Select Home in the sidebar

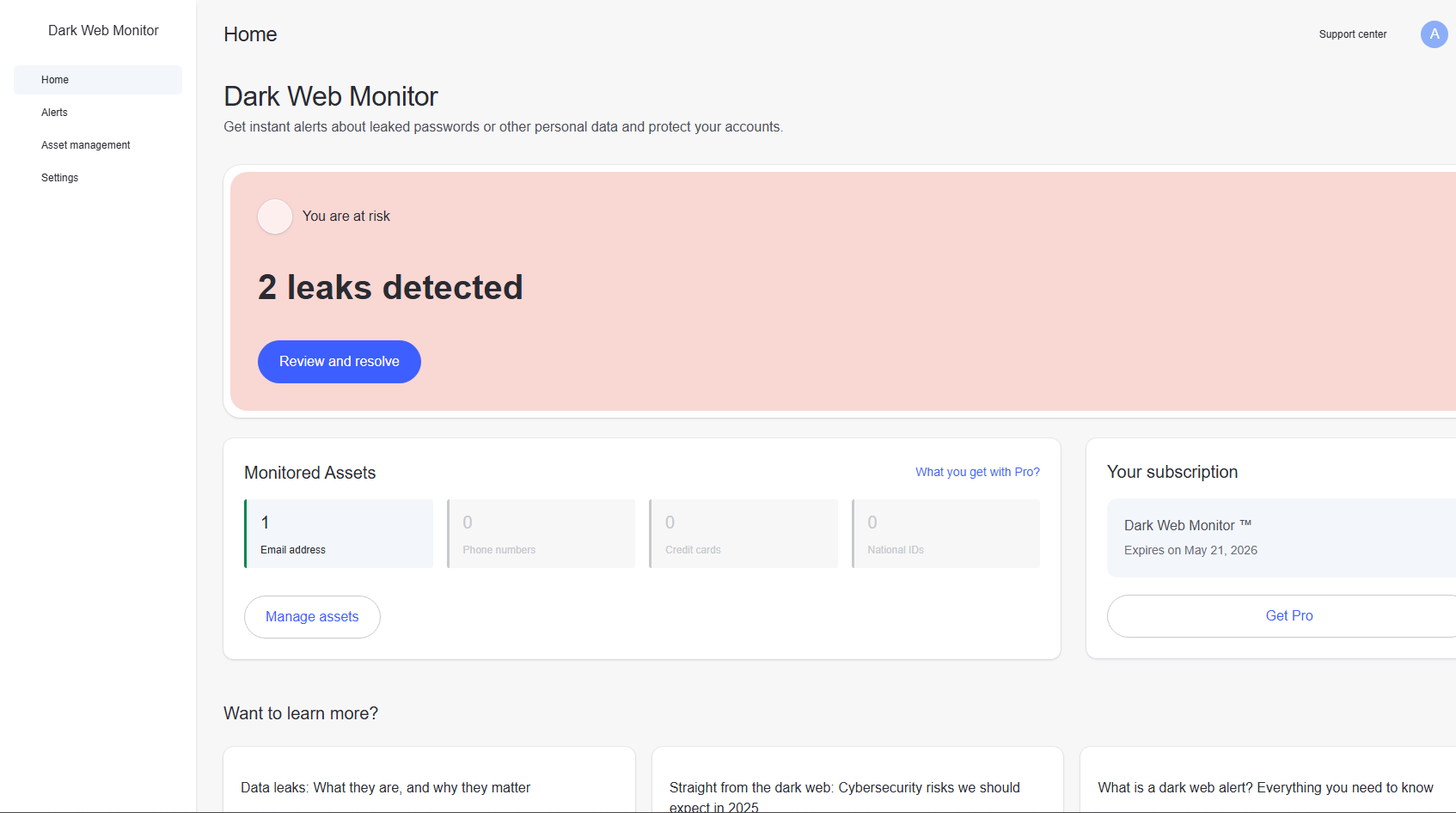(98, 80)
